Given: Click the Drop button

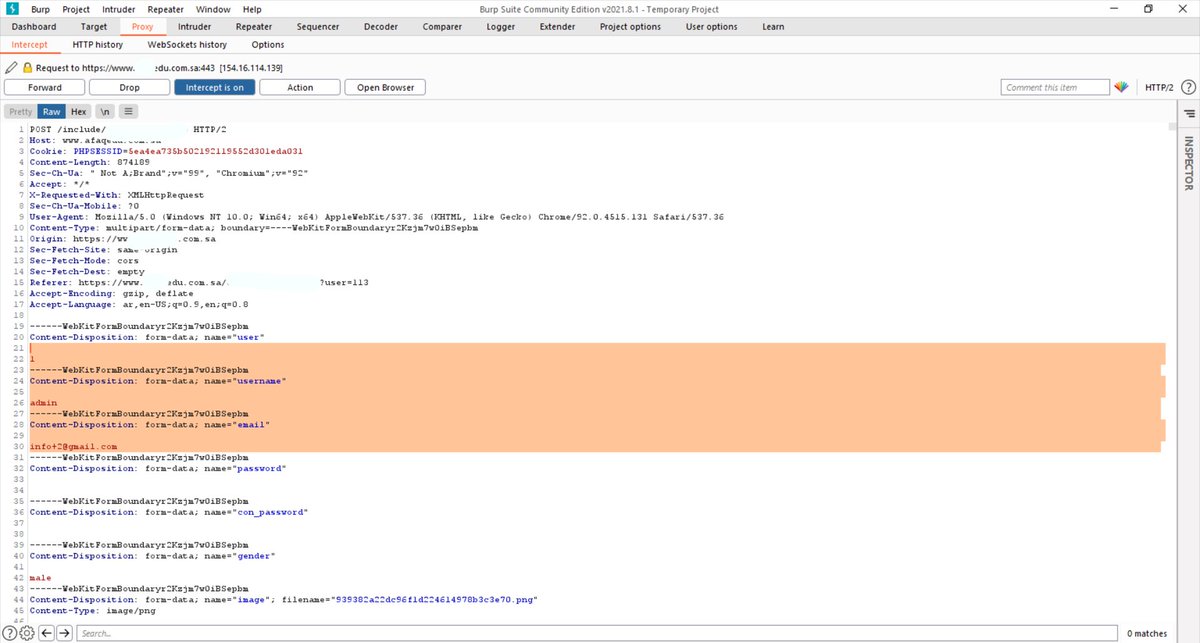Looking at the screenshot, I should 130,87.
